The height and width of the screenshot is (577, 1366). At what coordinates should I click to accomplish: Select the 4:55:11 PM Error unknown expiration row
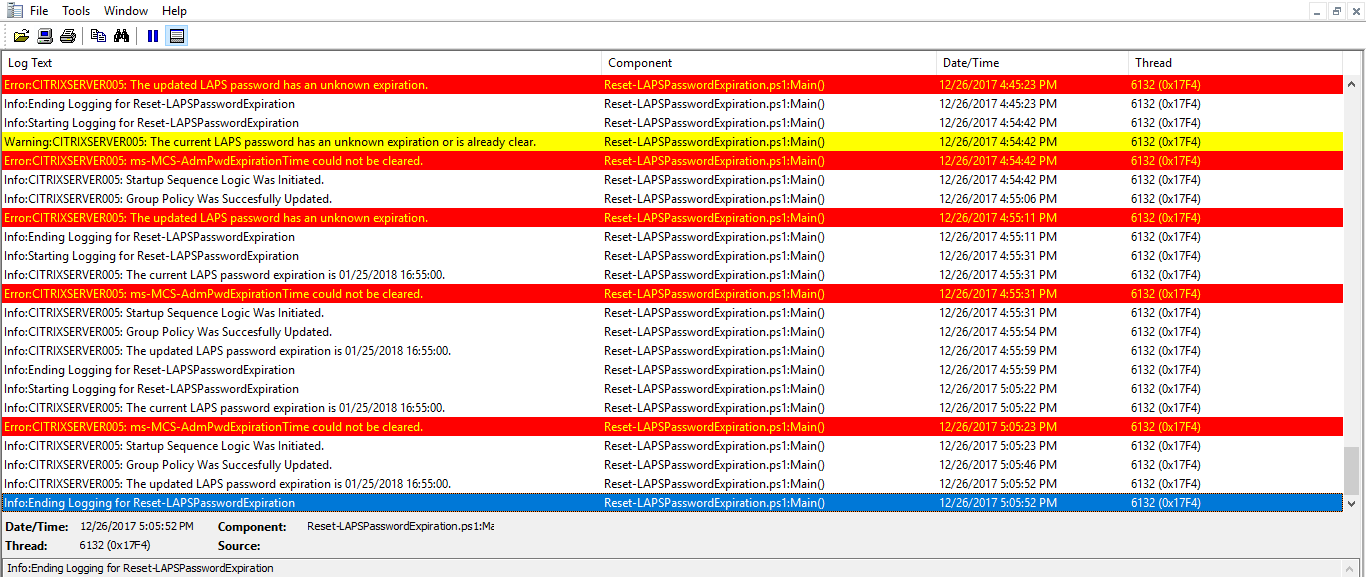[x=672, y=218]
